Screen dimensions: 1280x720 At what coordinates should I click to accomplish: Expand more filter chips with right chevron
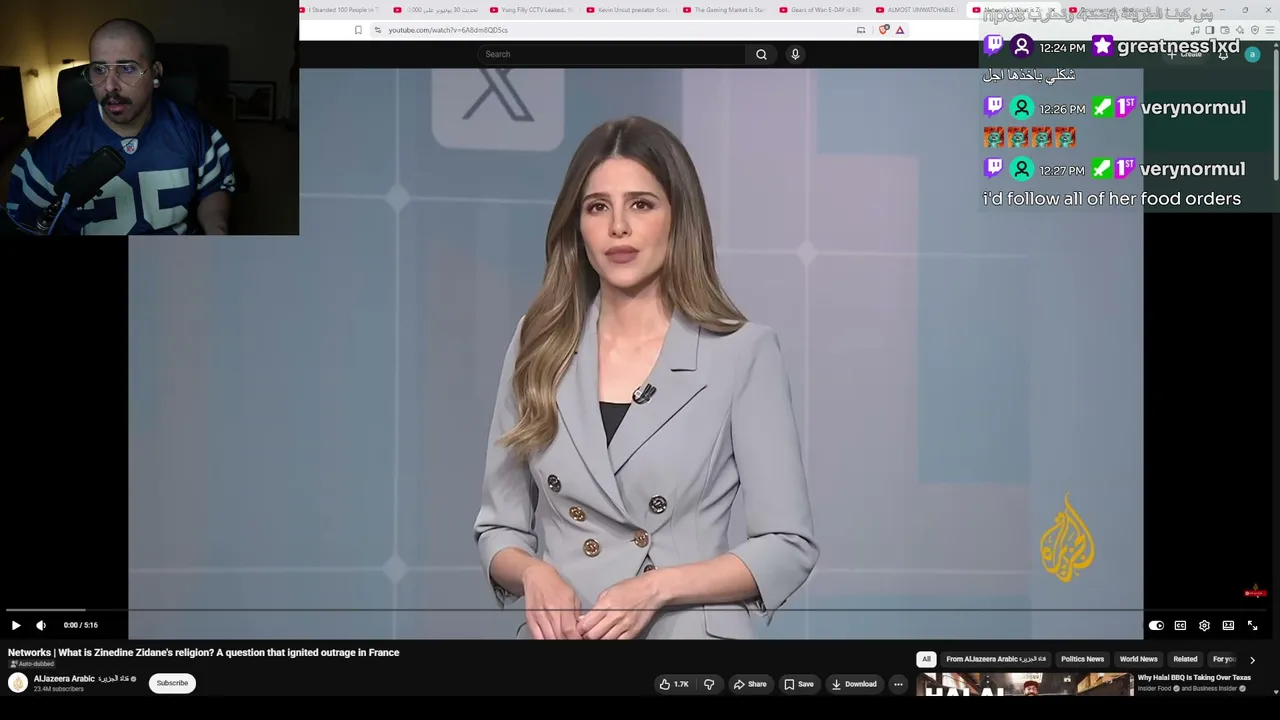tap(1252, 660)
